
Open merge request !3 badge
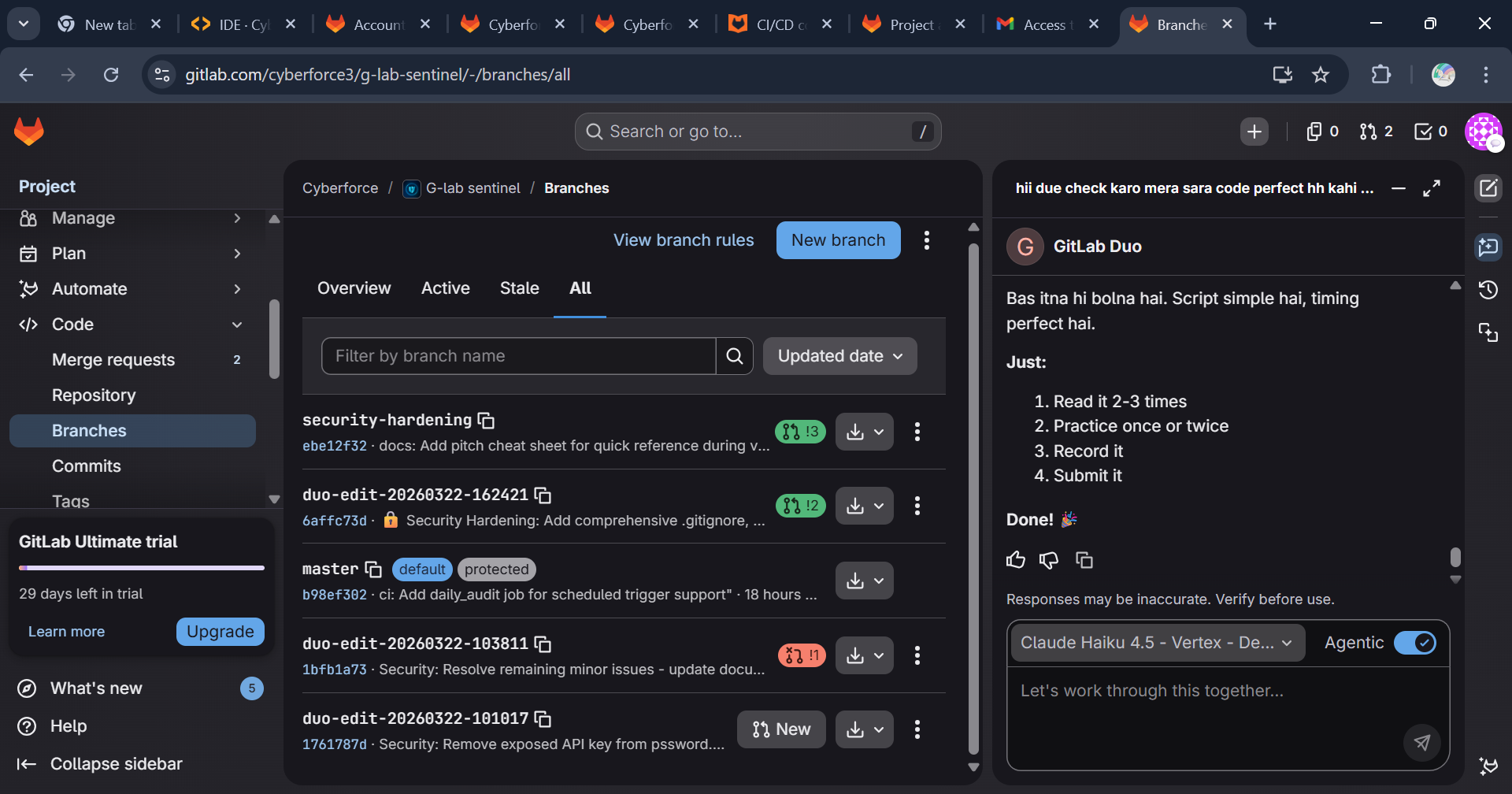pos(801,432)
